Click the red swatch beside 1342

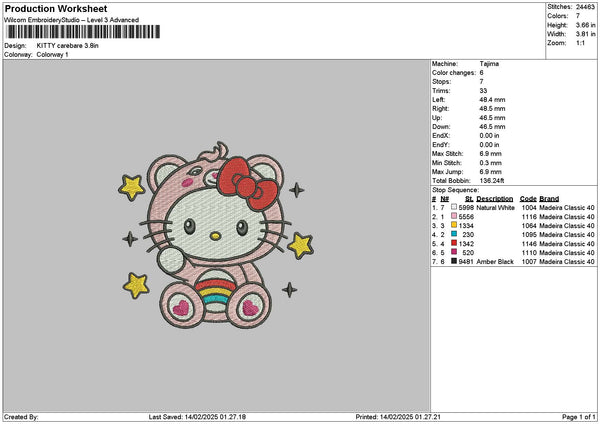[x=454, y=243]
